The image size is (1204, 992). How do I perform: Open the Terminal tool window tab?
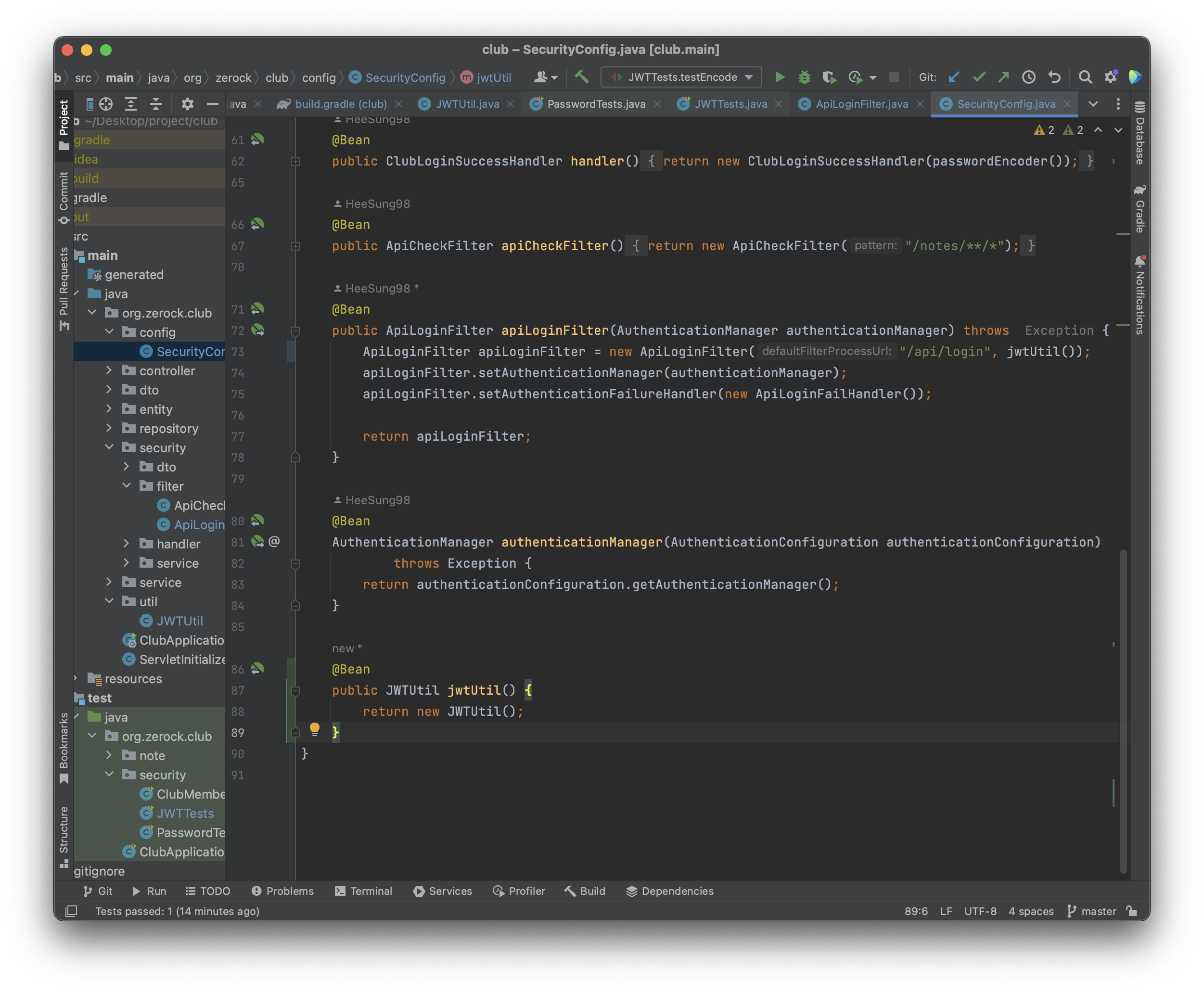point(363,891)
